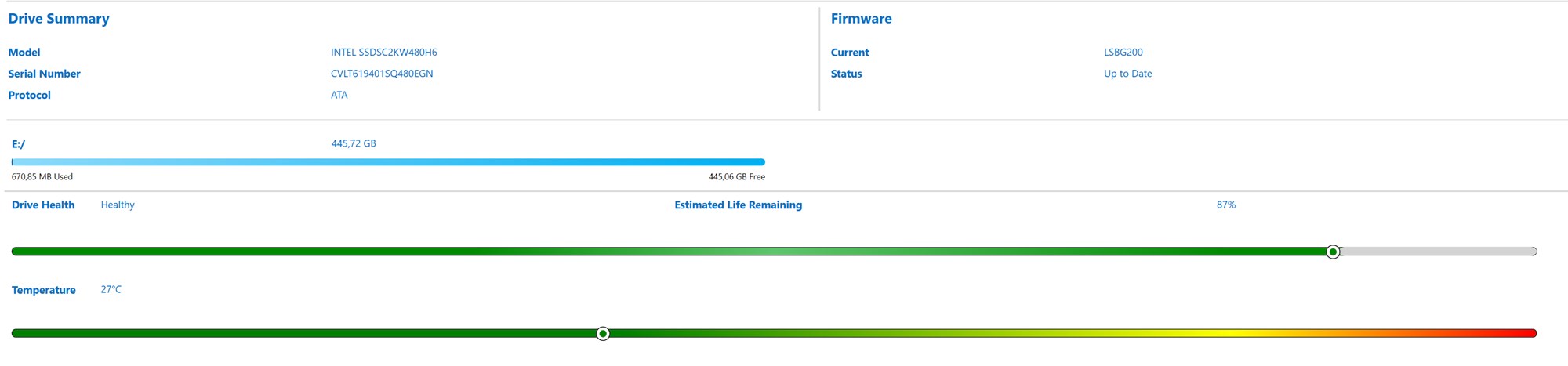Click the 445,72 GB capacity text
The height and width of the screenshot is (366, 1568).
coord(353,143)
